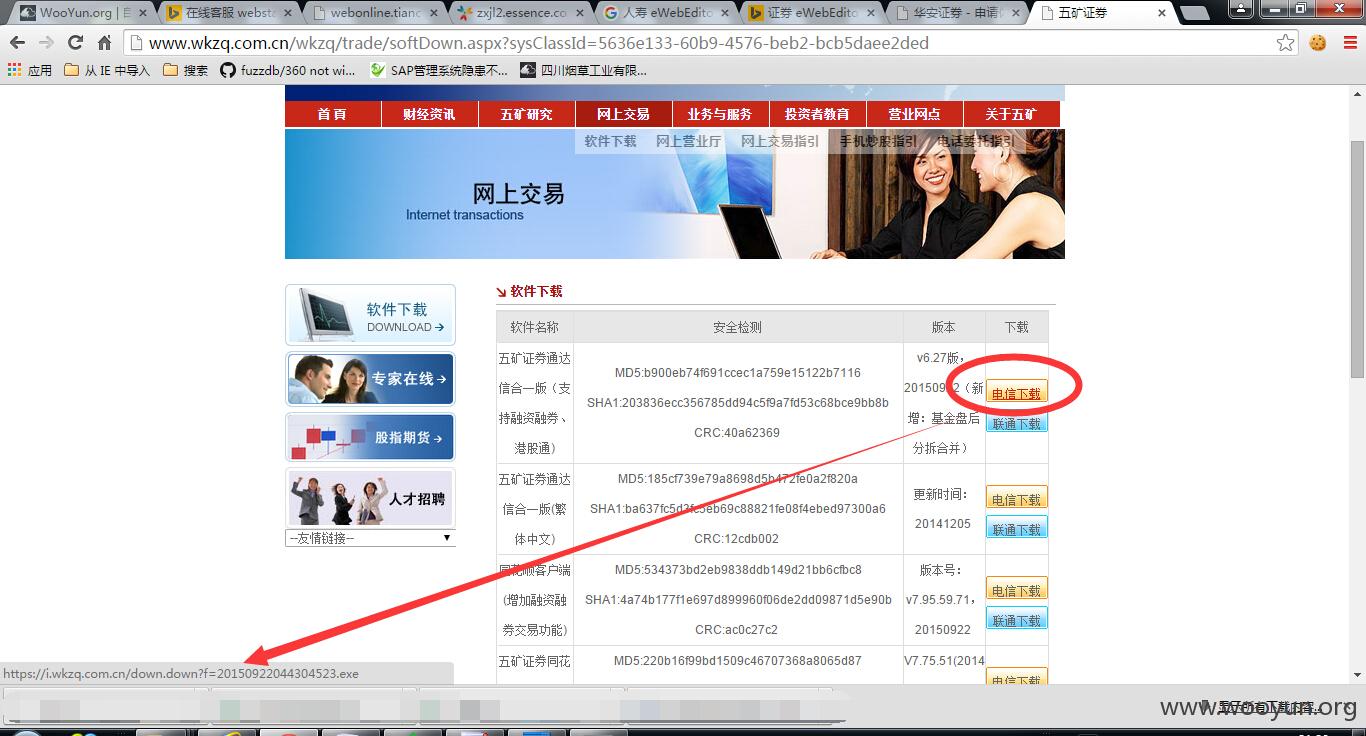Viewport: 1366px width, 736px height.
Task: Open the 业务与服务 navigation item
Action: [x=720, y=114]
